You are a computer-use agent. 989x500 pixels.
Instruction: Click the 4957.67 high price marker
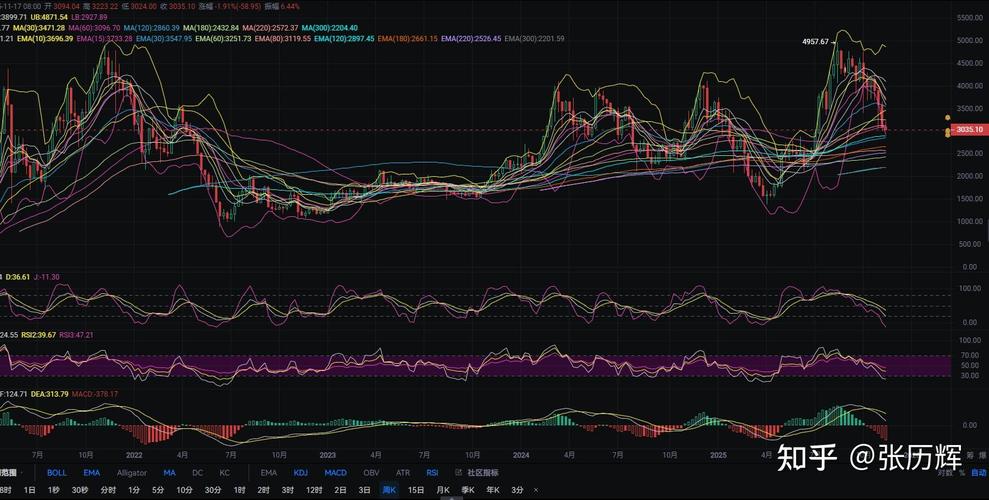[815, 42]
